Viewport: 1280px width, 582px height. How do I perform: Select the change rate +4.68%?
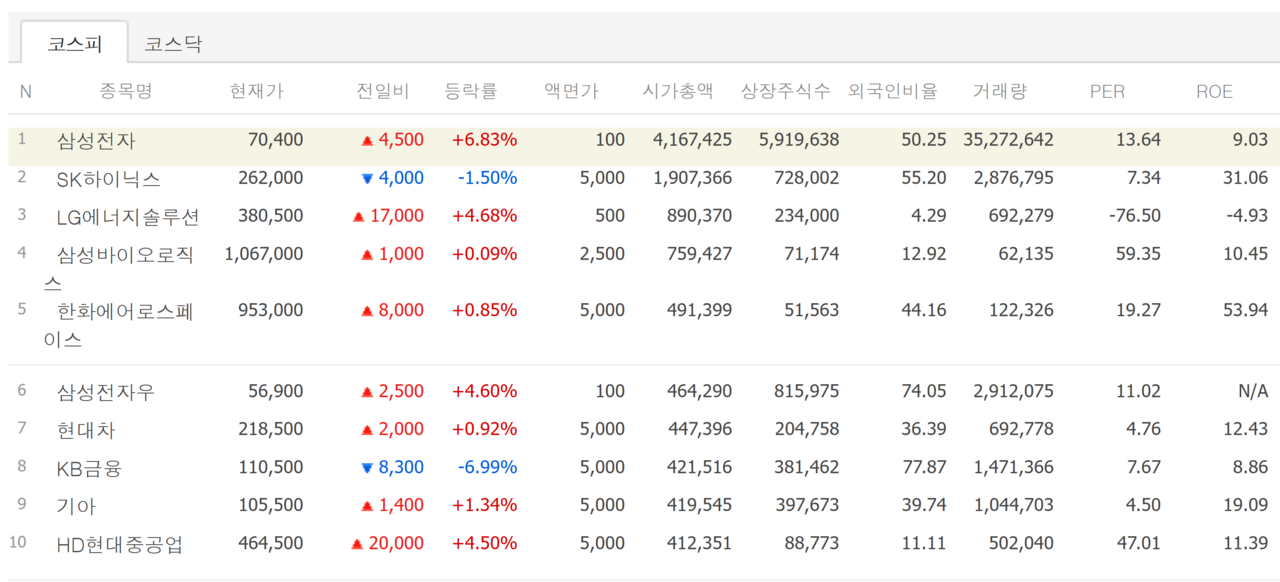pyautogui.click(x=484, y=216)
